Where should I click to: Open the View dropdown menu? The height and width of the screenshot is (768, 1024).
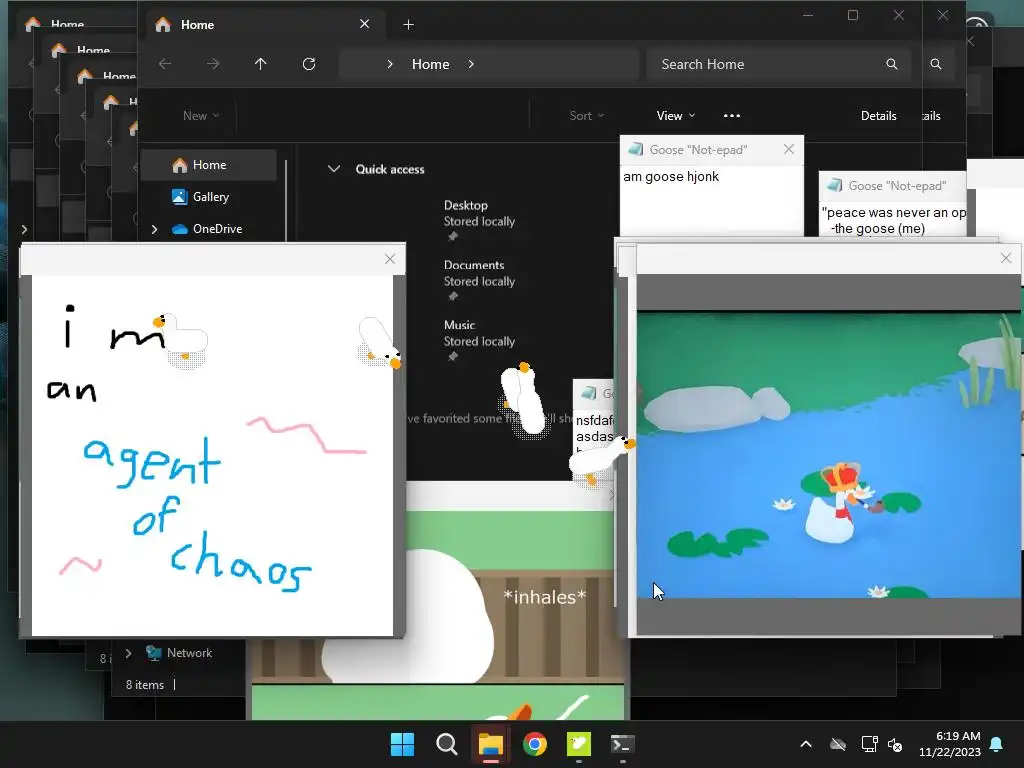[x=676, y=116]
